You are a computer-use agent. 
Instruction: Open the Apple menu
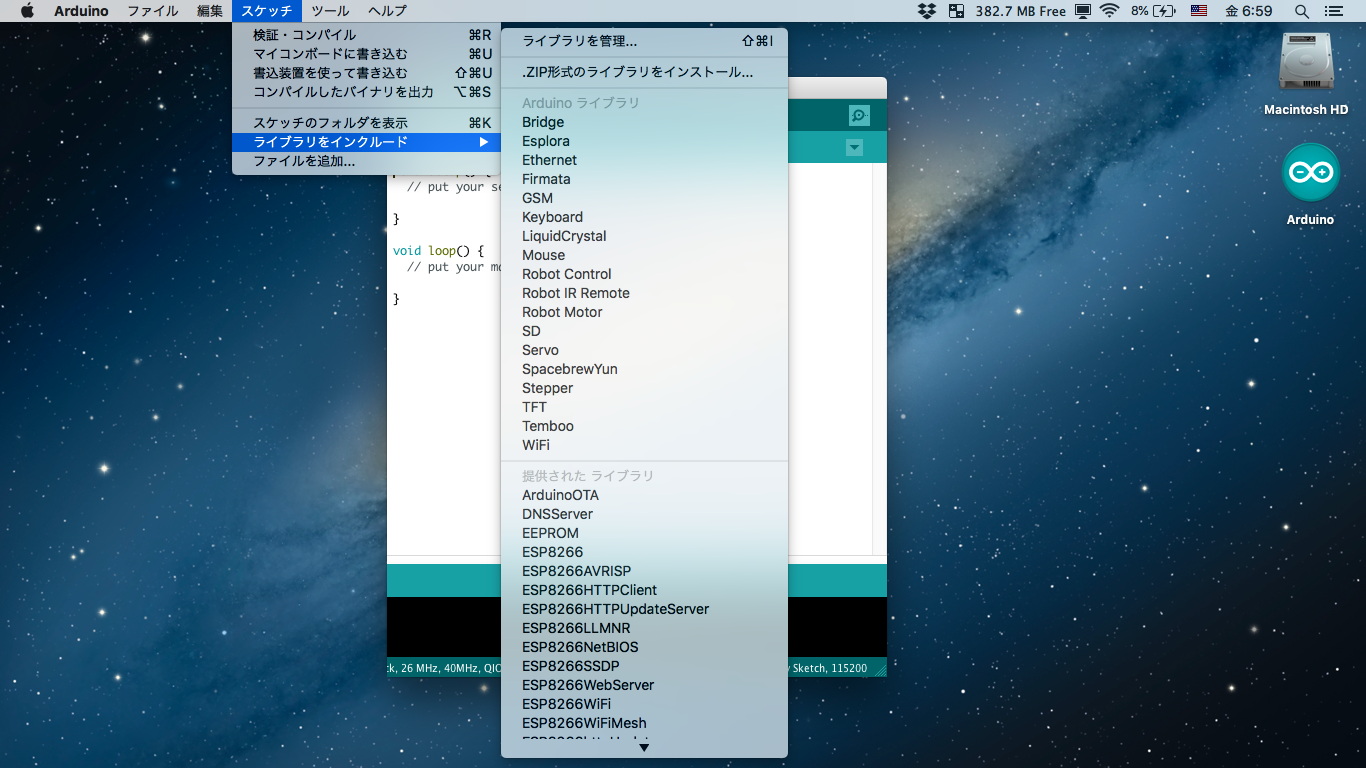point(27,11)
